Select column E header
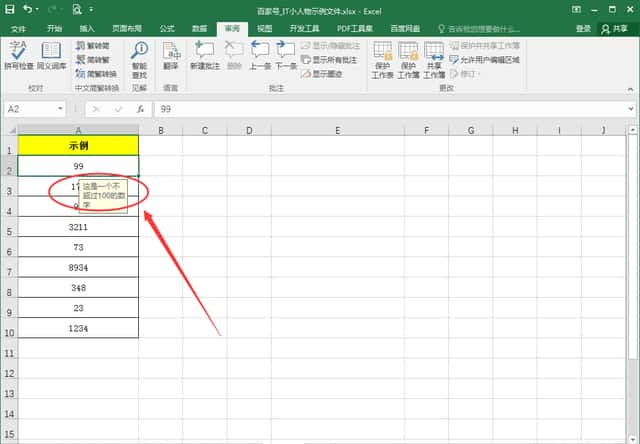The image size is (640, 444). pos(338,131)
